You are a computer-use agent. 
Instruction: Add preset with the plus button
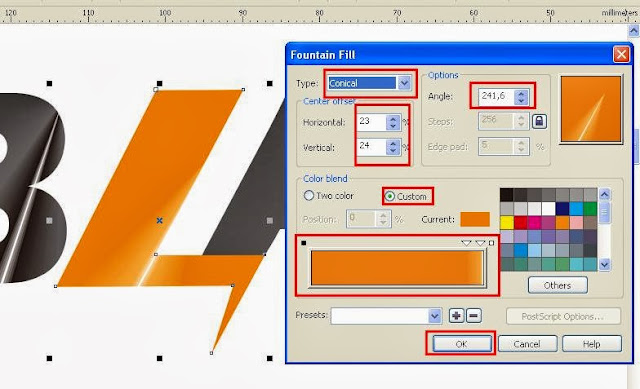click(456, 316)
